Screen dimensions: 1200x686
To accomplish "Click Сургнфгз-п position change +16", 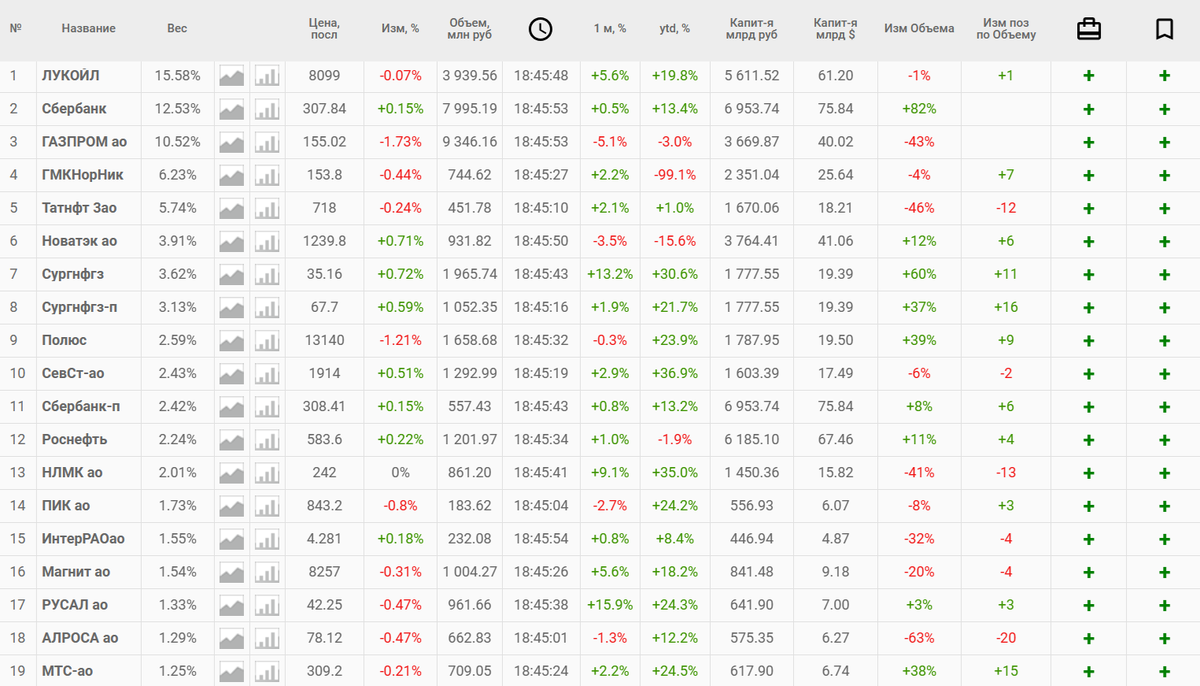I will (1005, 307).
